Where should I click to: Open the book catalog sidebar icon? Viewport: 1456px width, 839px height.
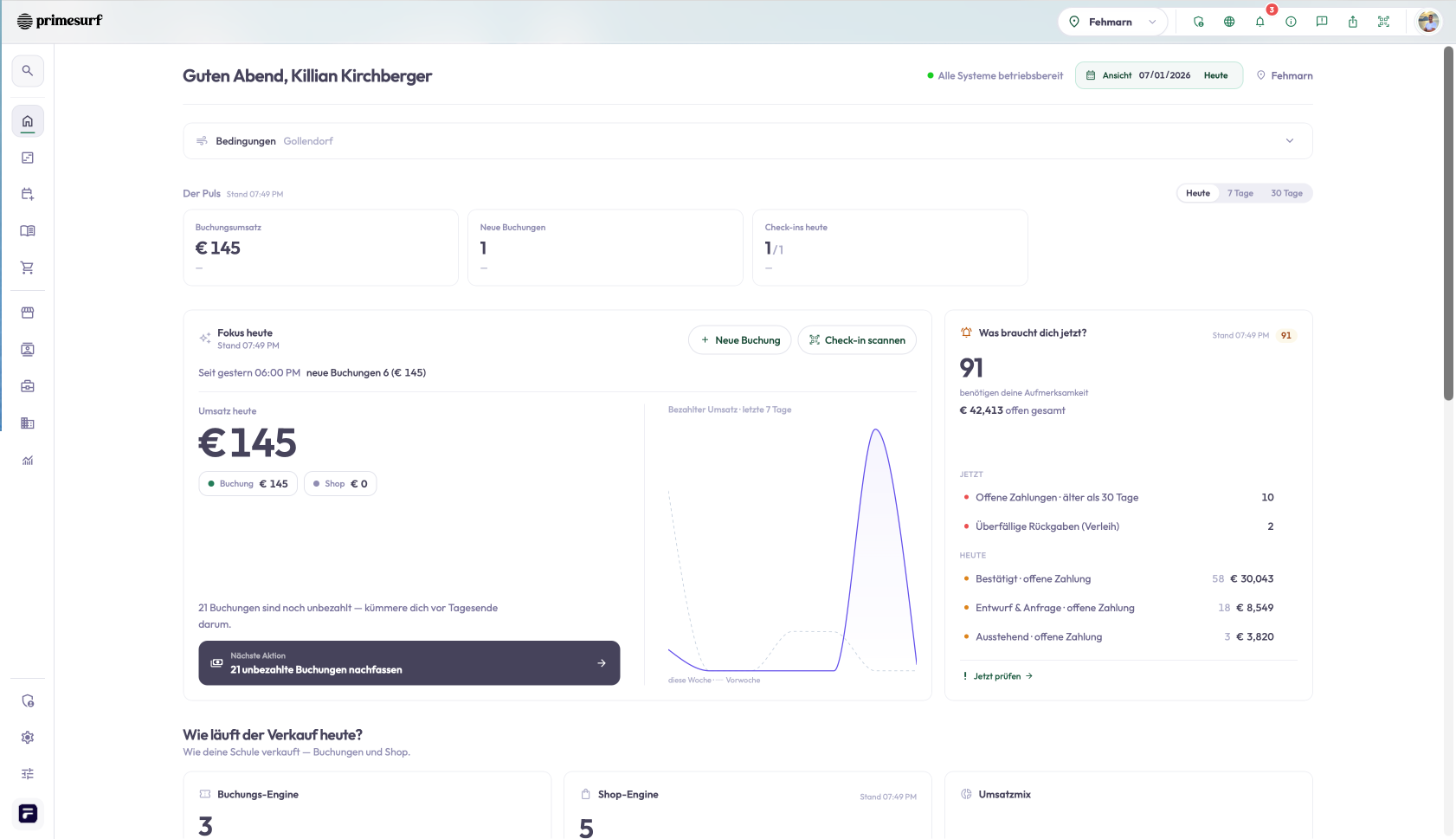(28, 231)
